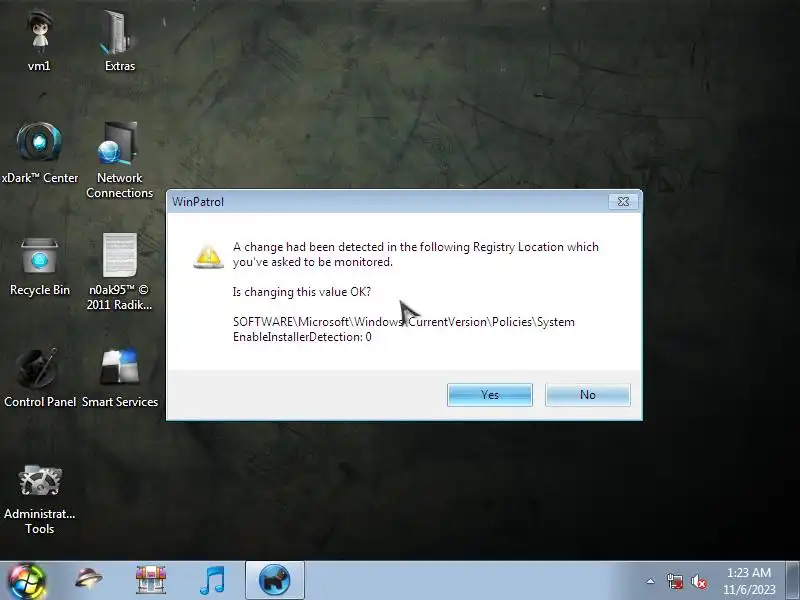The image size is (800, 600).
Task: Click the SOFTWARE\Microsoft\Windows registry path text
Action: (x=404, y=322)
